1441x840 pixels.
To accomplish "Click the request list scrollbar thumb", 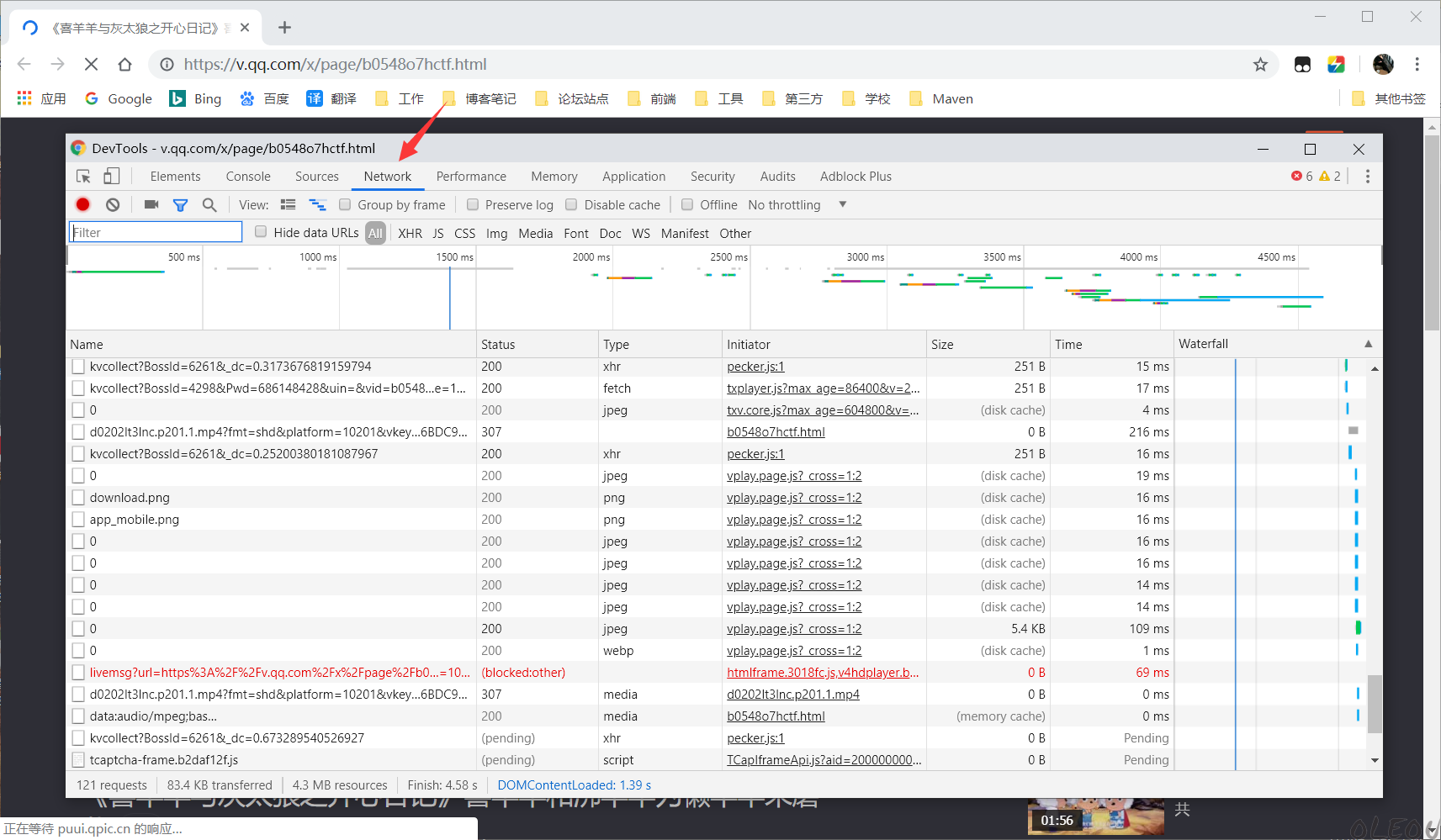I will [1375, 705].
